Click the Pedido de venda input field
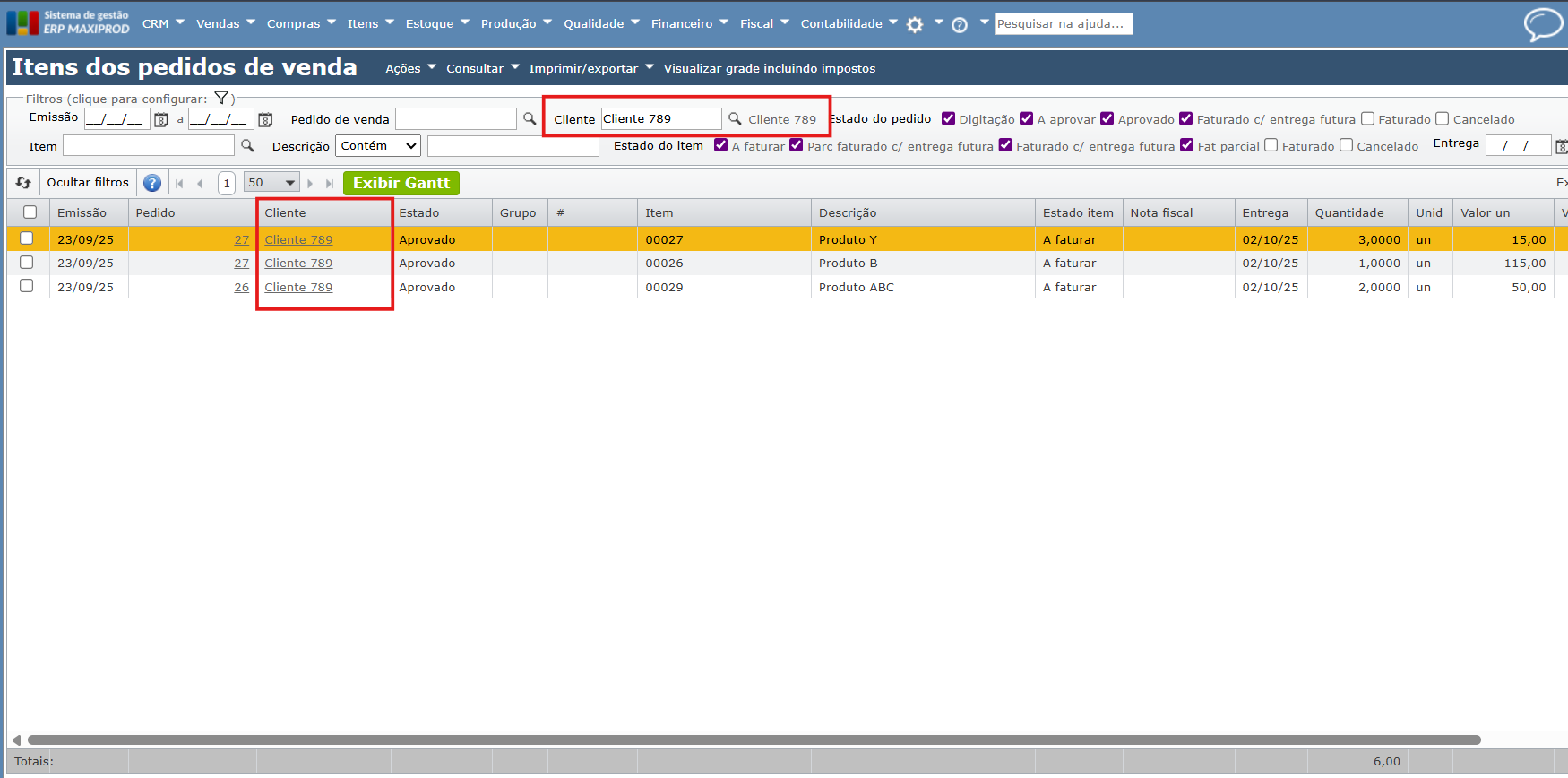The width and height of the screenshot is (1568, 778). tap(456, 118)
